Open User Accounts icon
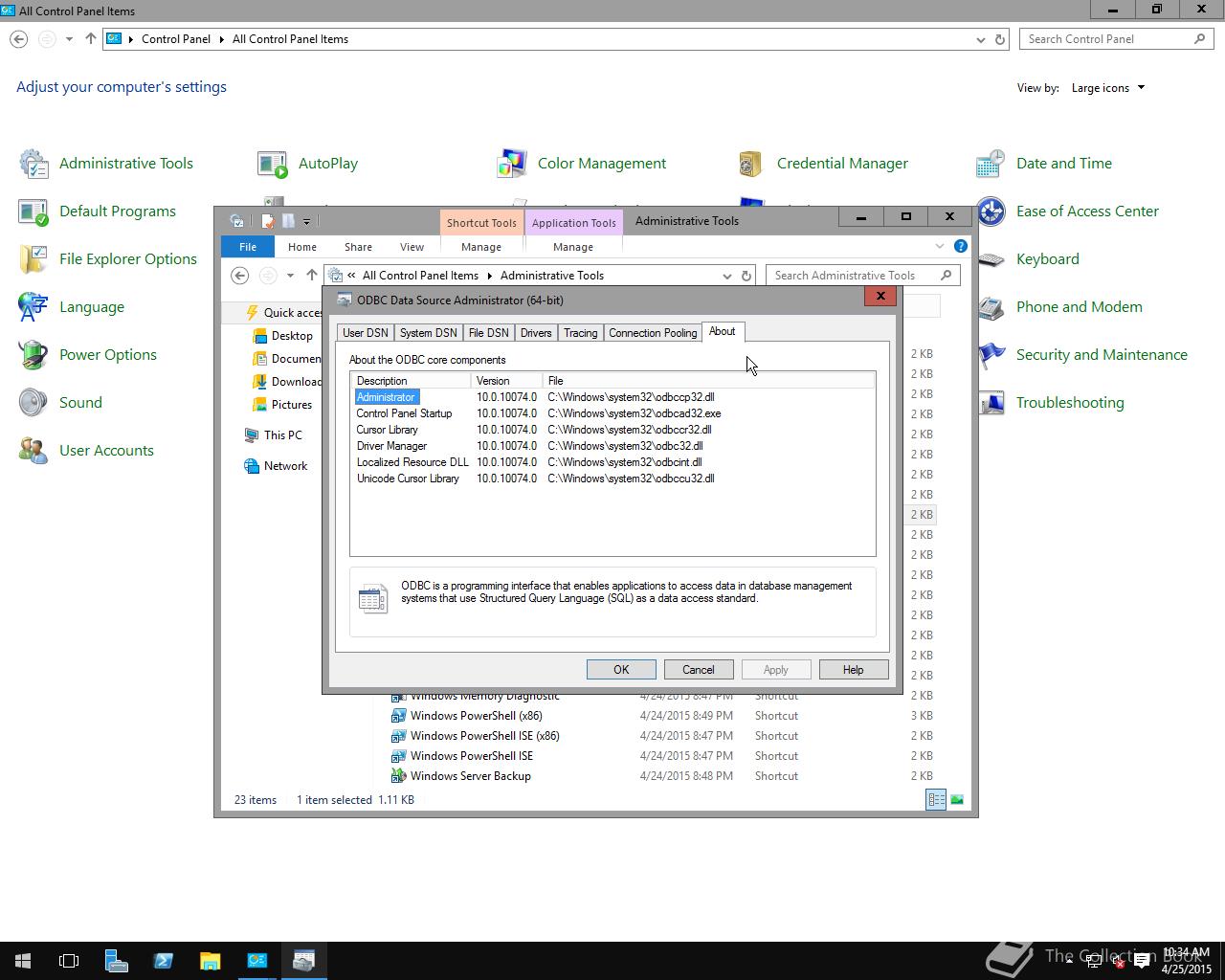This screenshot has width=1225, height=980. coord(85,451)
